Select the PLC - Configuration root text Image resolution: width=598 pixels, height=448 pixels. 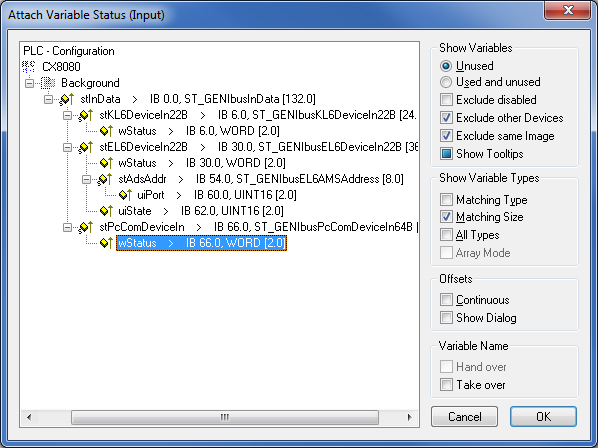[69, 51]
